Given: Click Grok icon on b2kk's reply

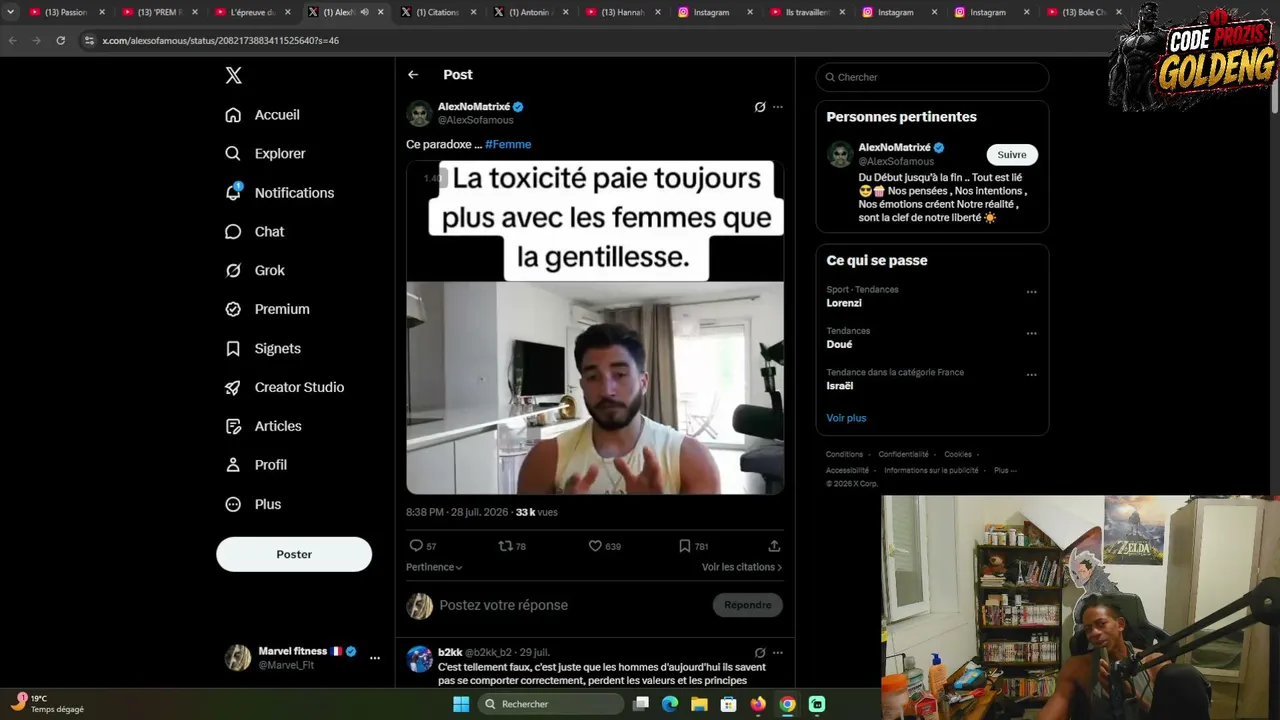Looking at the screenshot, I should pyautogui.click(x=760, y=653).
